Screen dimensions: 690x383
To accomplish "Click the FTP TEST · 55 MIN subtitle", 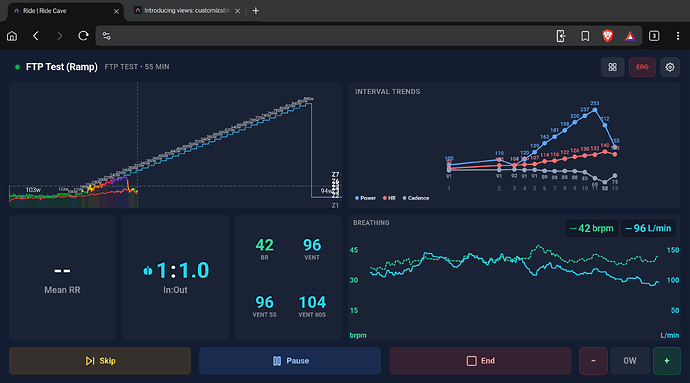I will pos(137,67).
